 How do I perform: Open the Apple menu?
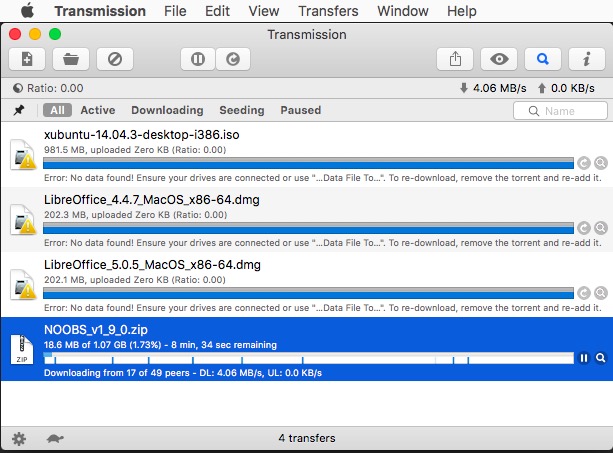click(x=27, y=11)
